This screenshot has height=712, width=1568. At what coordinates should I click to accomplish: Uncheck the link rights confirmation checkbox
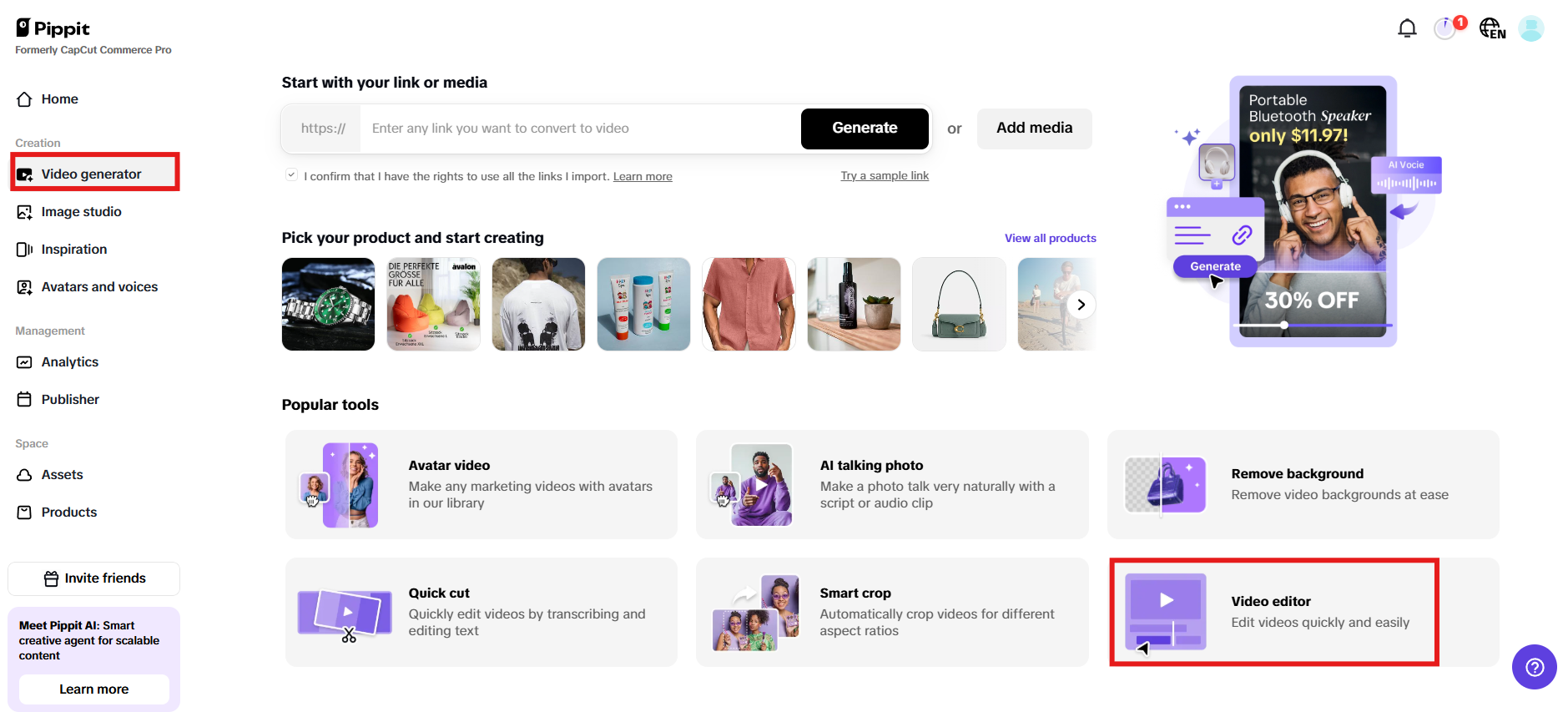coord(291,174)
